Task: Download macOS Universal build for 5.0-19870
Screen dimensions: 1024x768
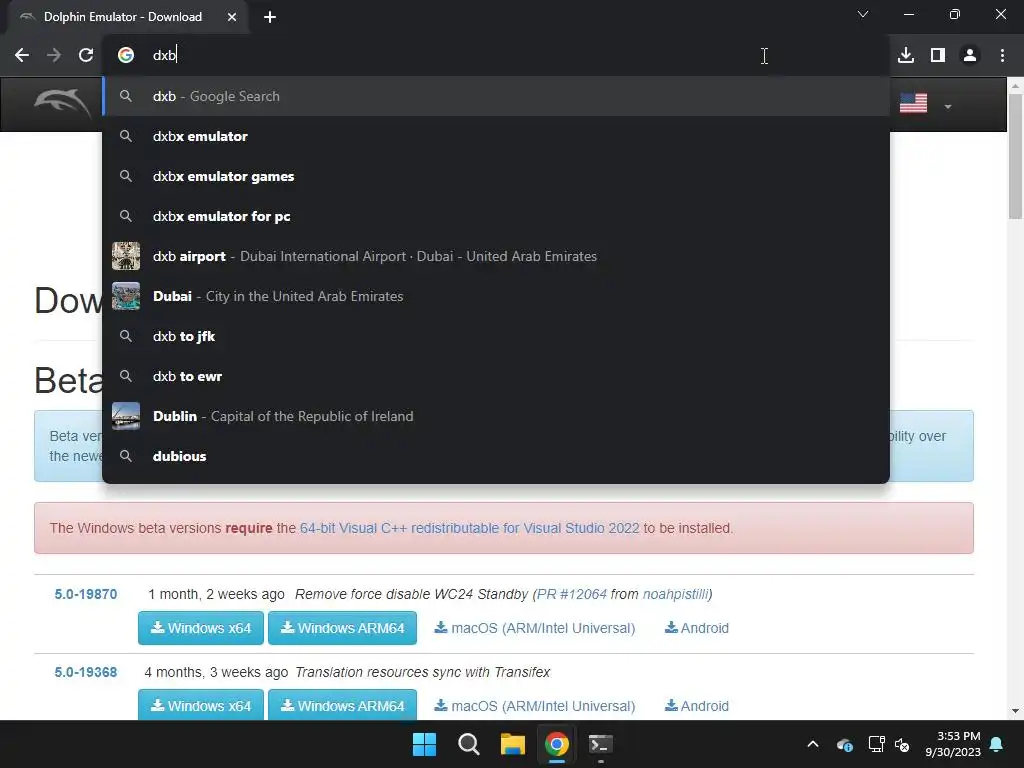Action: (535, 628)
